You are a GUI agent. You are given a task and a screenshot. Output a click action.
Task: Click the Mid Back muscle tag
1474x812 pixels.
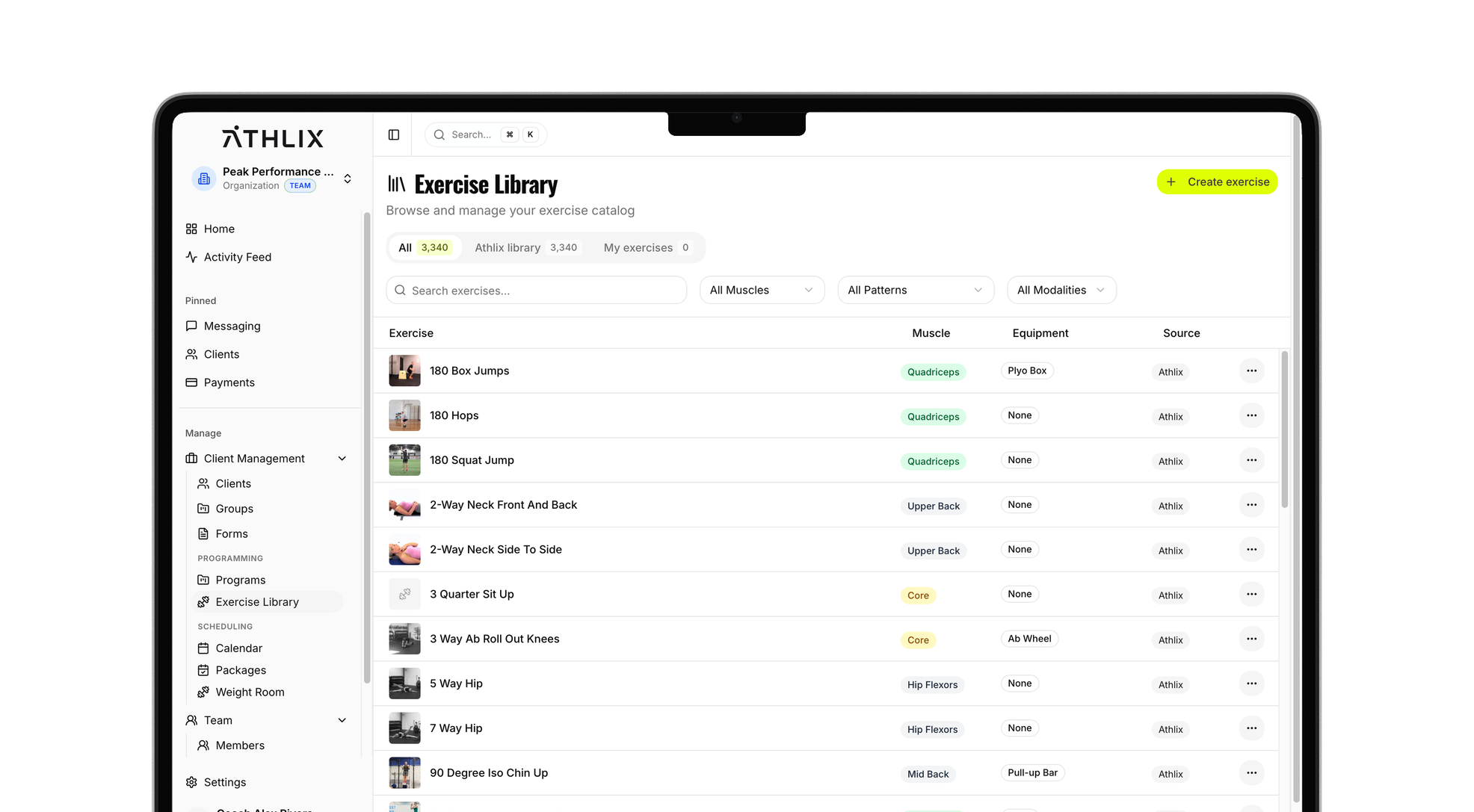click(x=928, y=775)
